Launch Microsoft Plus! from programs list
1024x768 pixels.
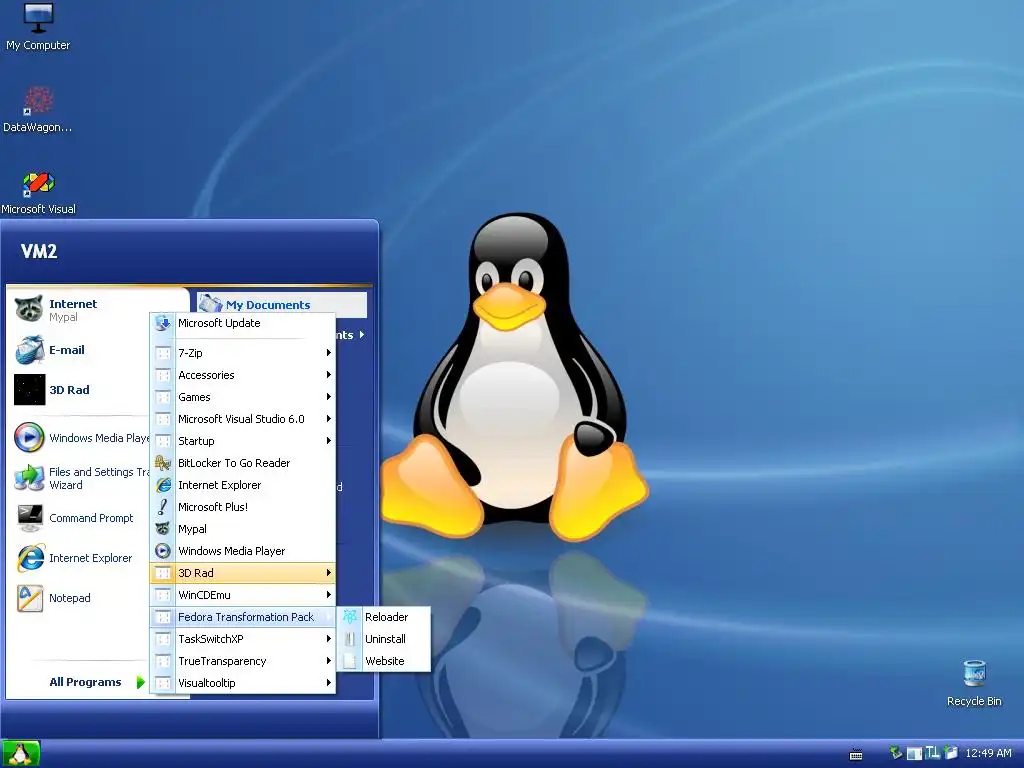tap(243, 507)
